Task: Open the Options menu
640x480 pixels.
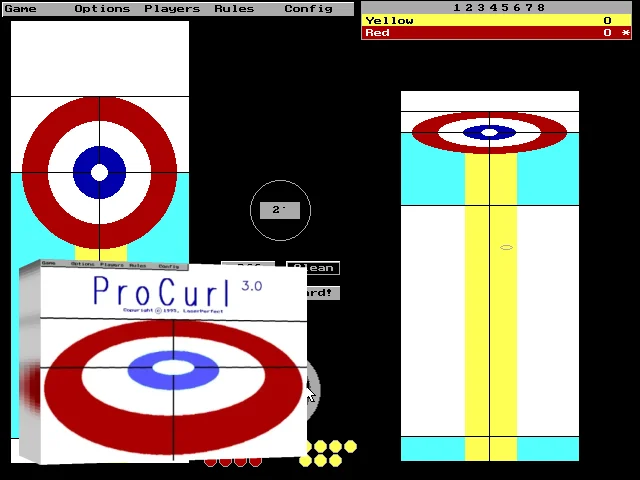Action: pos(102,9)
